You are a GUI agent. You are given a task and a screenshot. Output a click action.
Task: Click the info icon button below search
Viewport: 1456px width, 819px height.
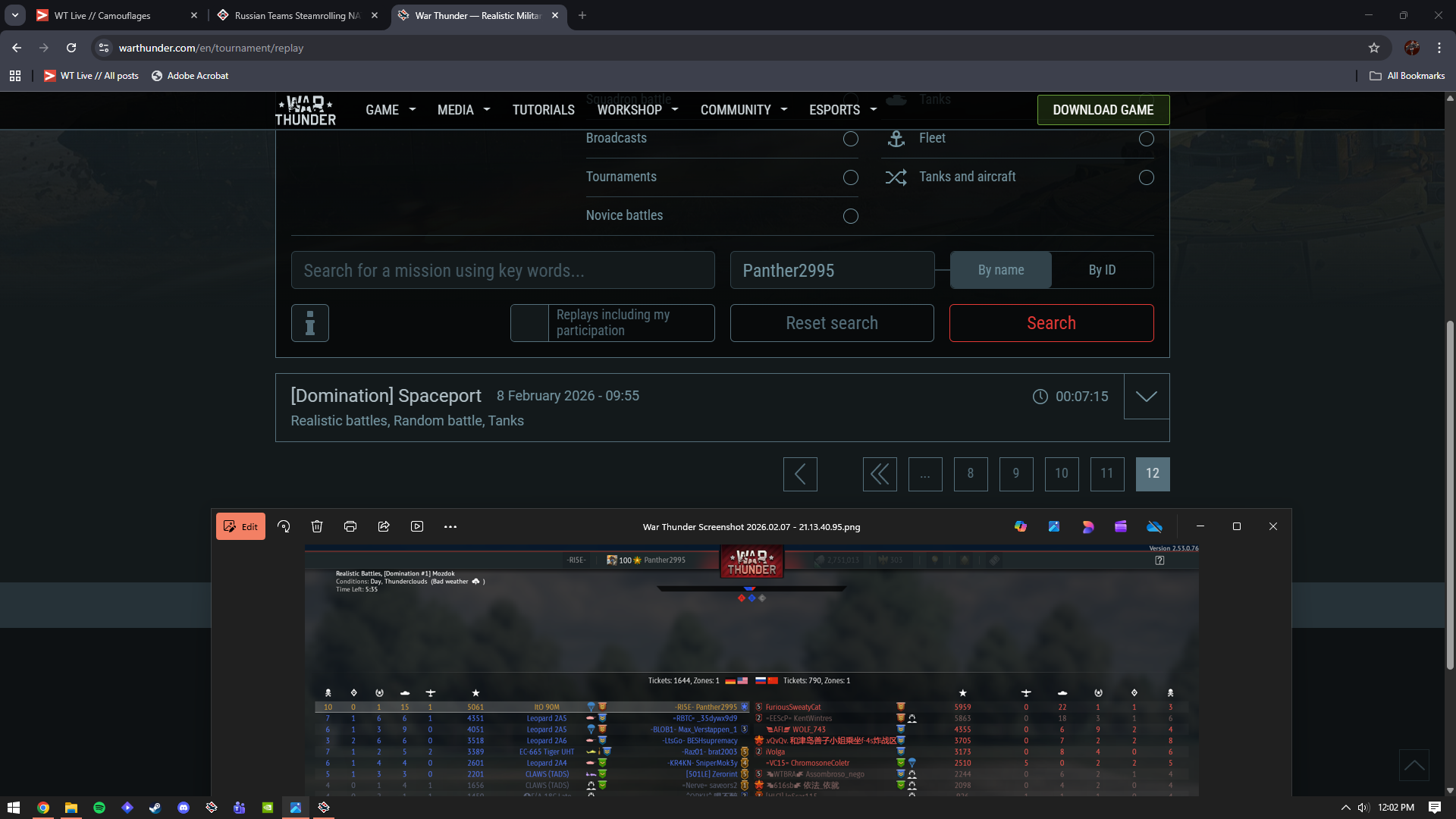pyautogui.click(x=309, y=323)
